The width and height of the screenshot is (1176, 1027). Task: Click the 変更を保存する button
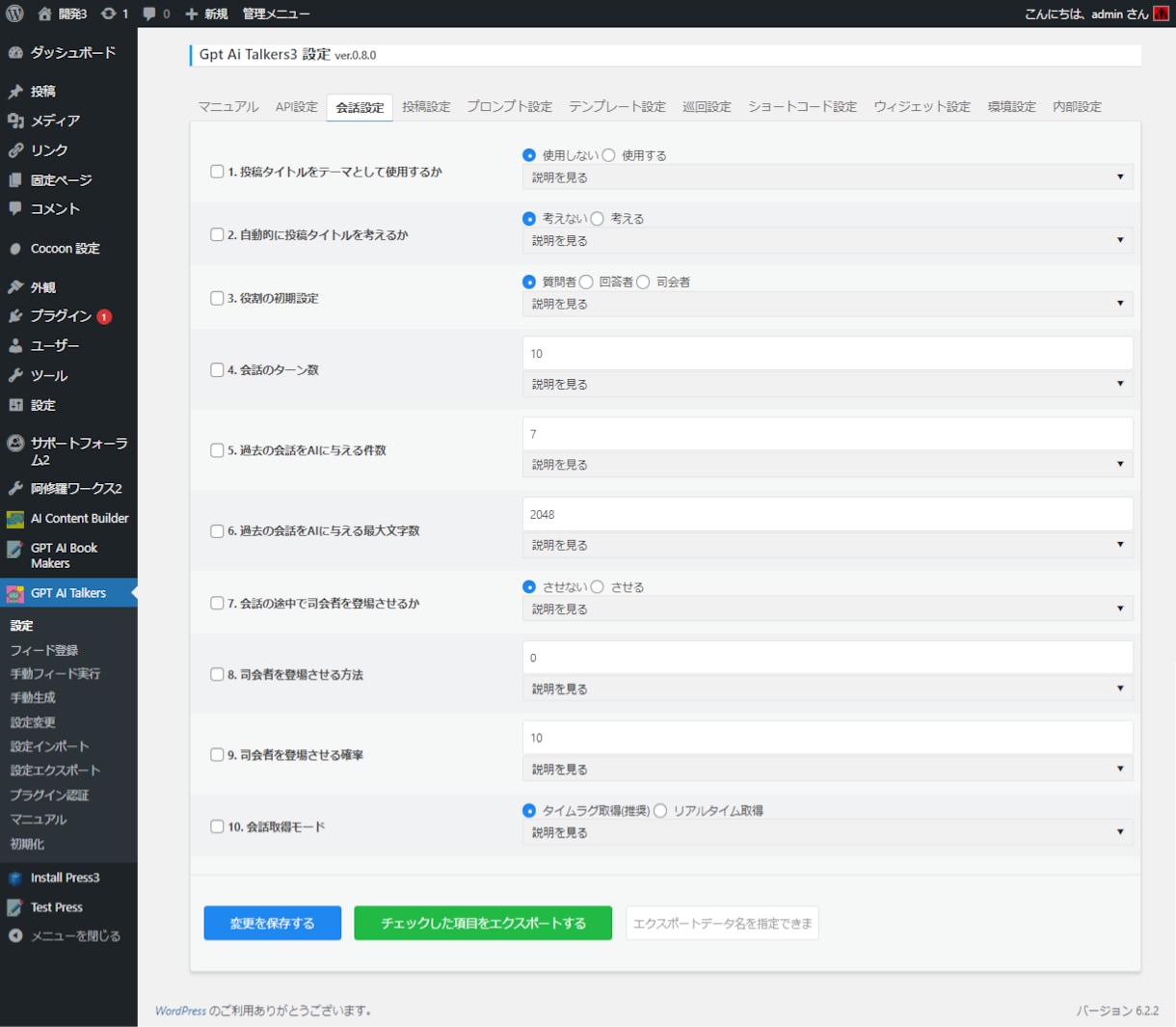pos(273,923)
